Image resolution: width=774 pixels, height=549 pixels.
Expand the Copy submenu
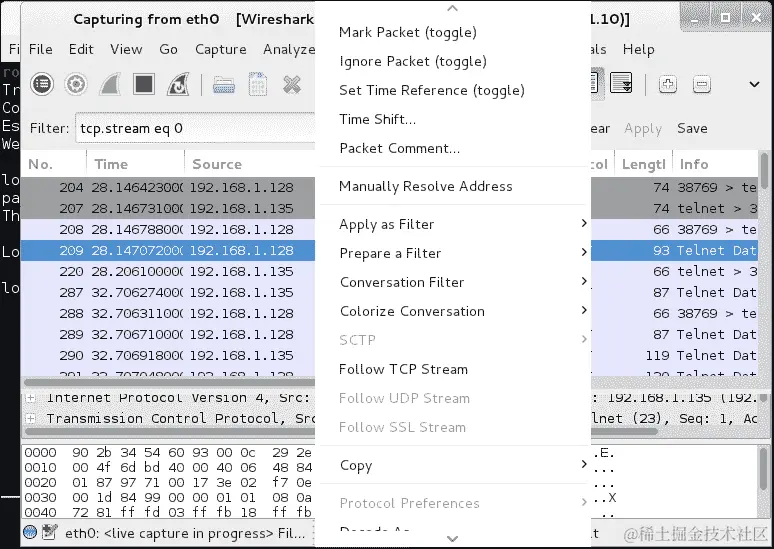click(452, 466)
